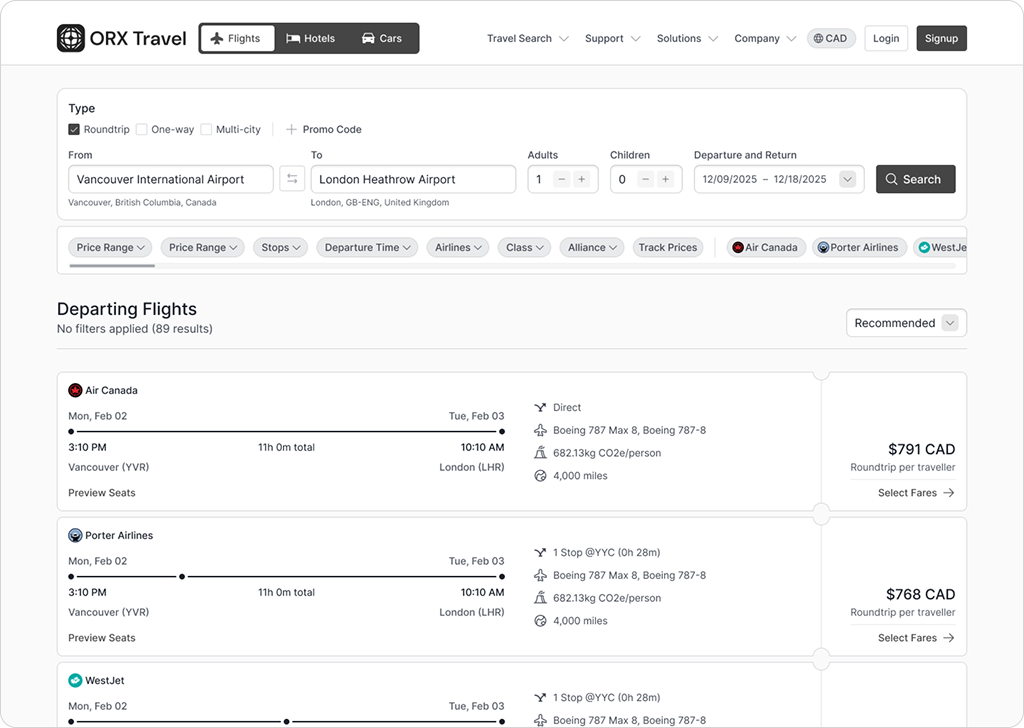Check the One-way checkbox
Image resolution: width=1024 pixels, height=728 pixels.
[x=141, y=129]
